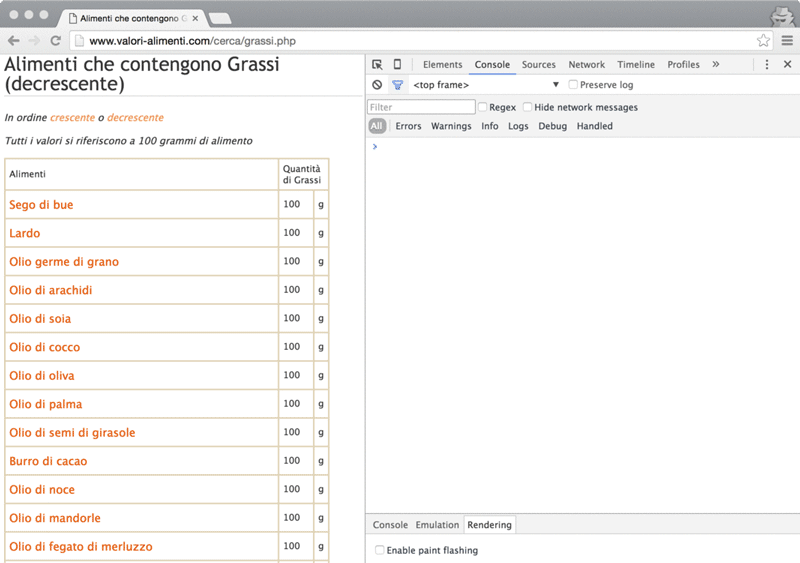Click the inspect element picker icon
Image resolution: width=800 pixels, height=563 pixels.
click(x=377, y=64)
